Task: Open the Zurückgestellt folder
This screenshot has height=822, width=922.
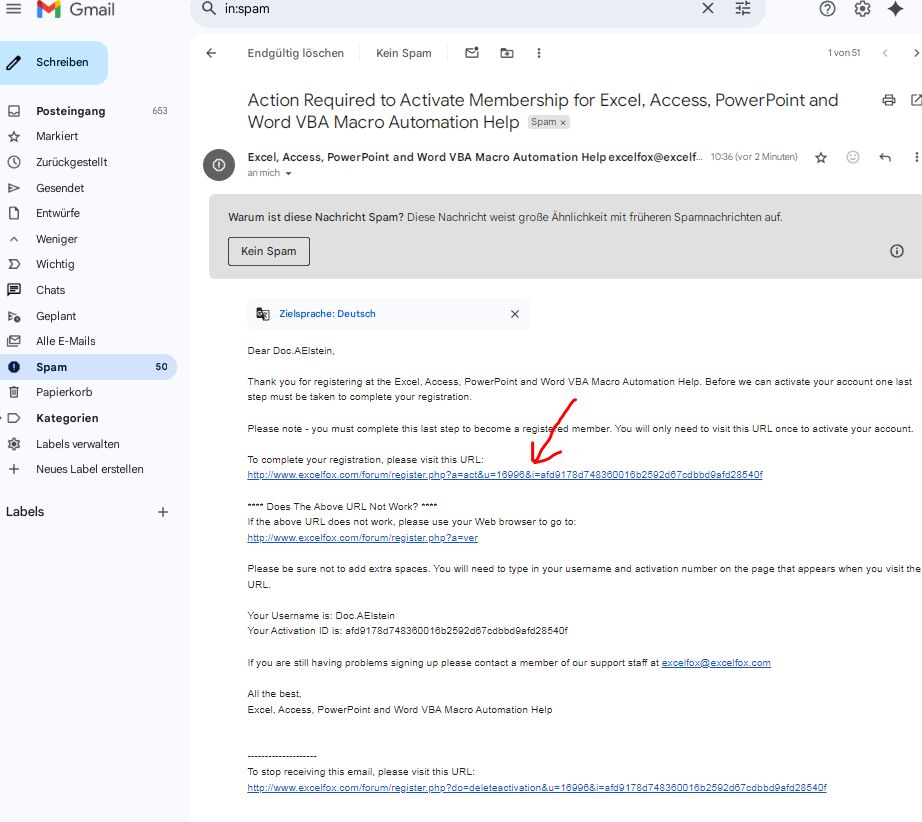Action: pyautogui.click(x=71, y=162)
